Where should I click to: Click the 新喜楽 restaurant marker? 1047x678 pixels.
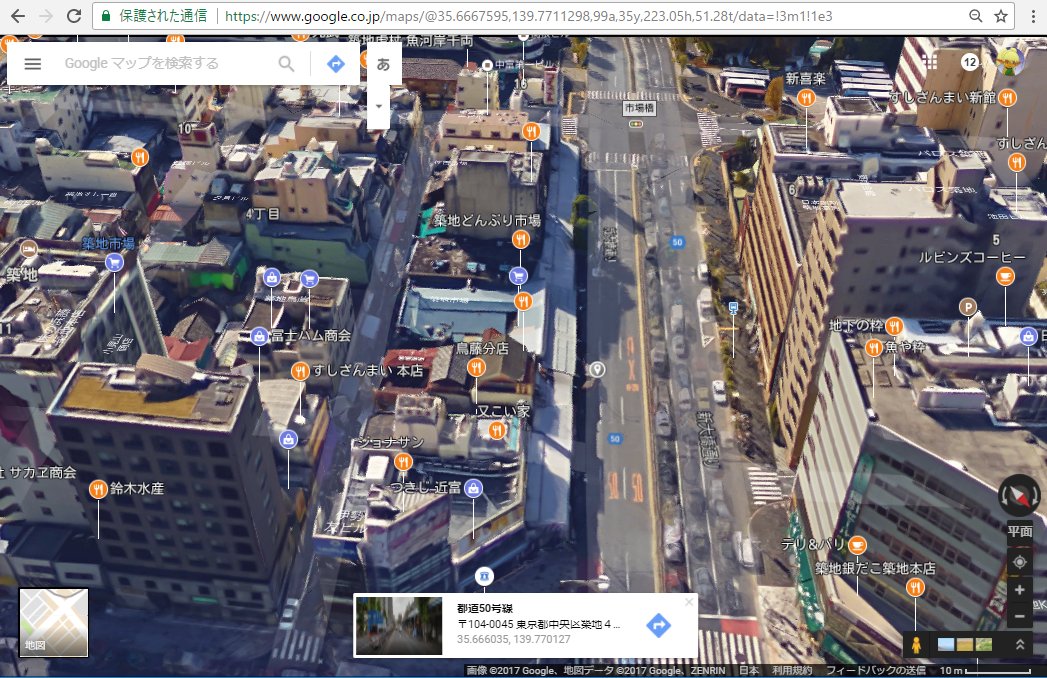click(x=807, y=99)
